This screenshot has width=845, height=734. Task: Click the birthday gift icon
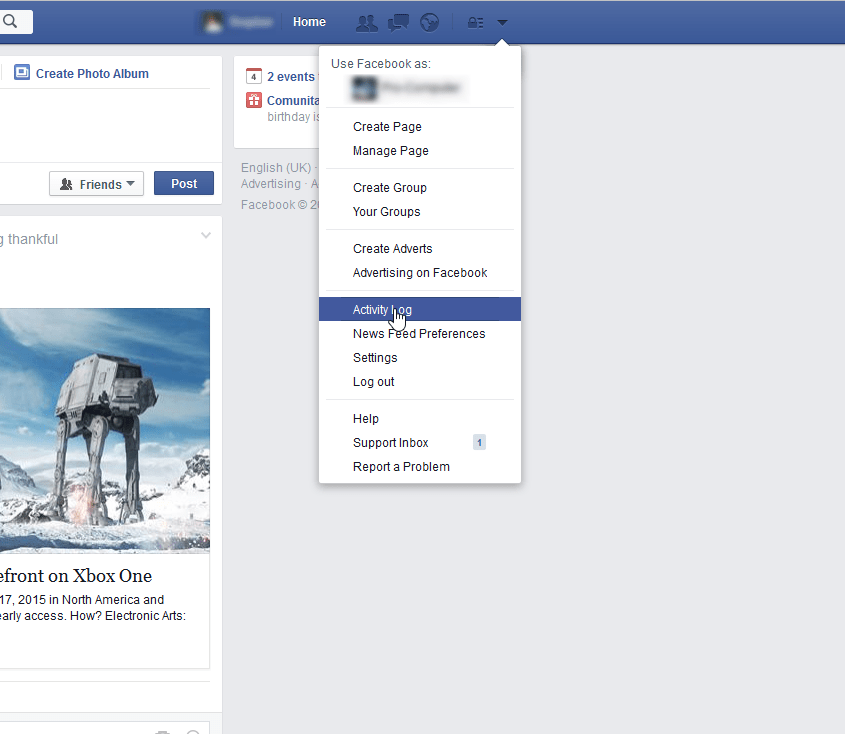coord(254,100)
